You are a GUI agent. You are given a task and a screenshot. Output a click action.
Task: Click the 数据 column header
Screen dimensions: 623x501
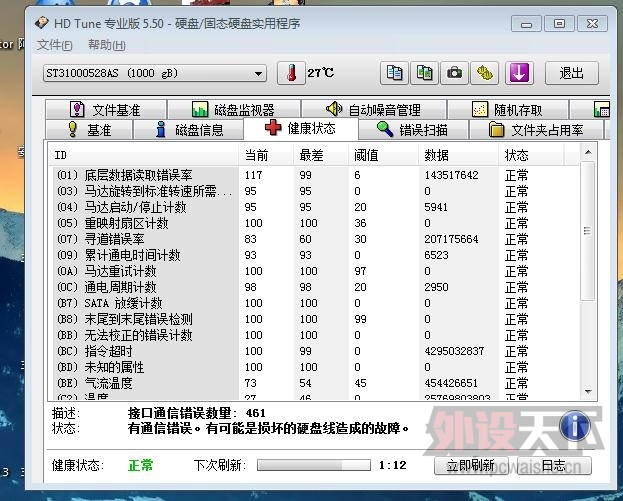coord(458,155)
